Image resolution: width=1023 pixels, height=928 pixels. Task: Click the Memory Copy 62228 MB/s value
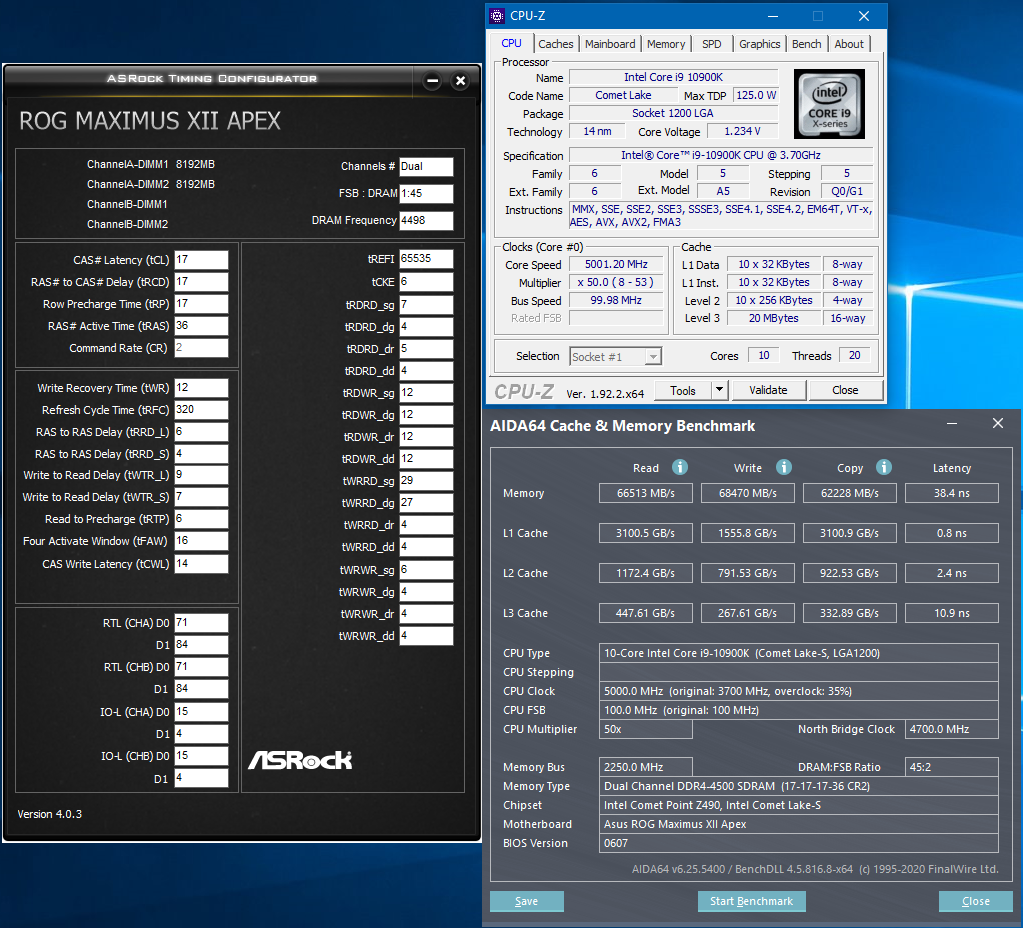(x=849, y=493)
